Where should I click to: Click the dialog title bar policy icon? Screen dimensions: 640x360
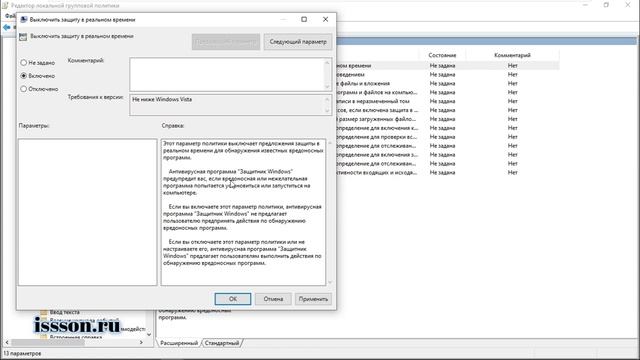24,19
